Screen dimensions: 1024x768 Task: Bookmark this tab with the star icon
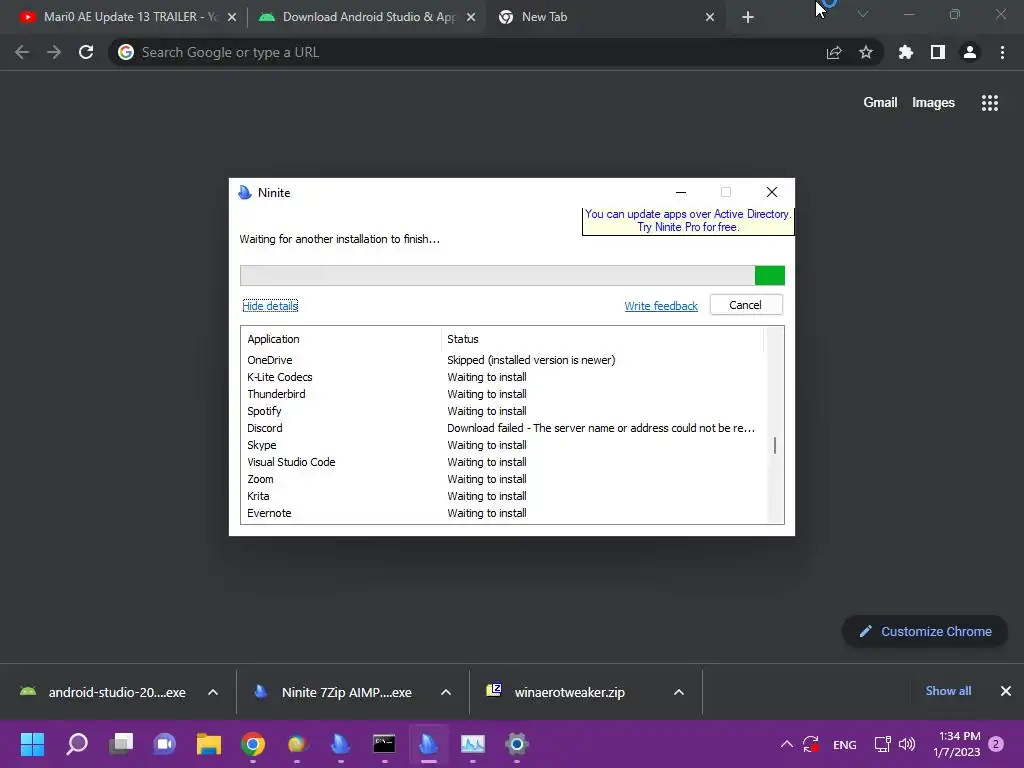click(866, 52)
